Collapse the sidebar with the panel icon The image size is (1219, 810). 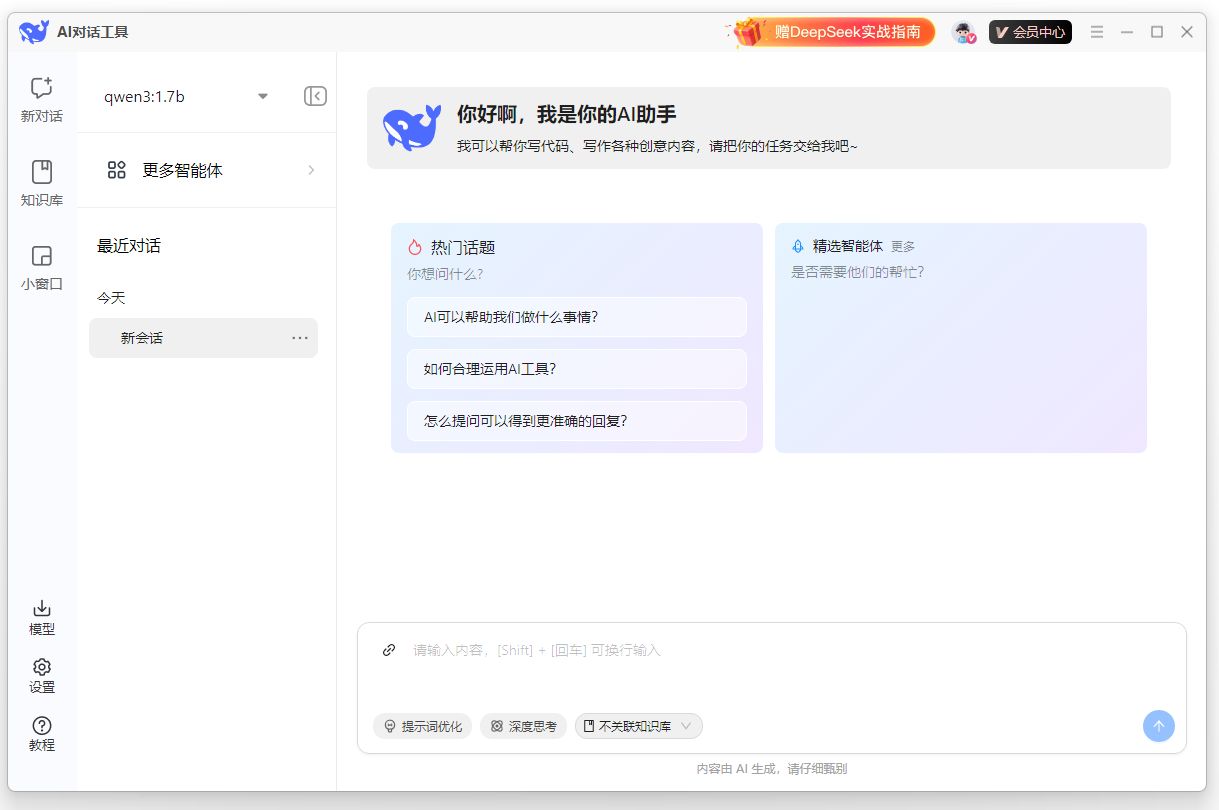tap(314, 96)
